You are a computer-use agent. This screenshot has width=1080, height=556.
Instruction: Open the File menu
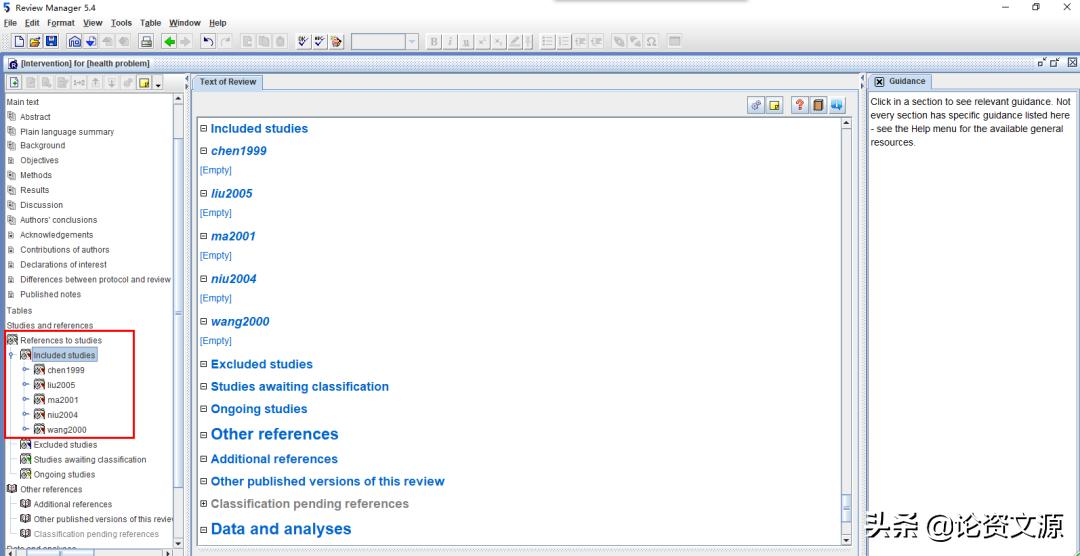[x=11, y=23]
